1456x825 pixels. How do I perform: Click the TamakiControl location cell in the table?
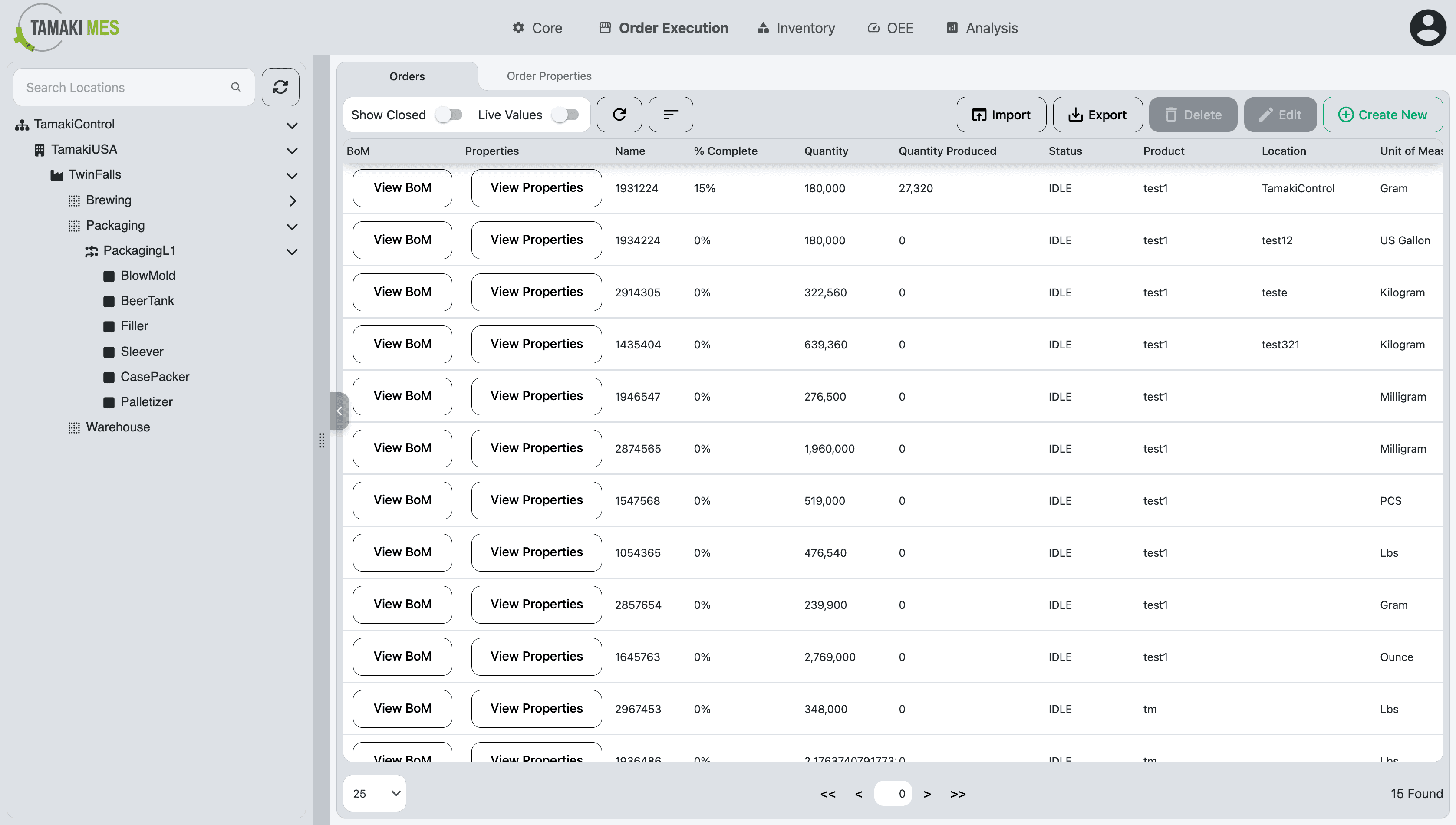(x=1298, y=188)
